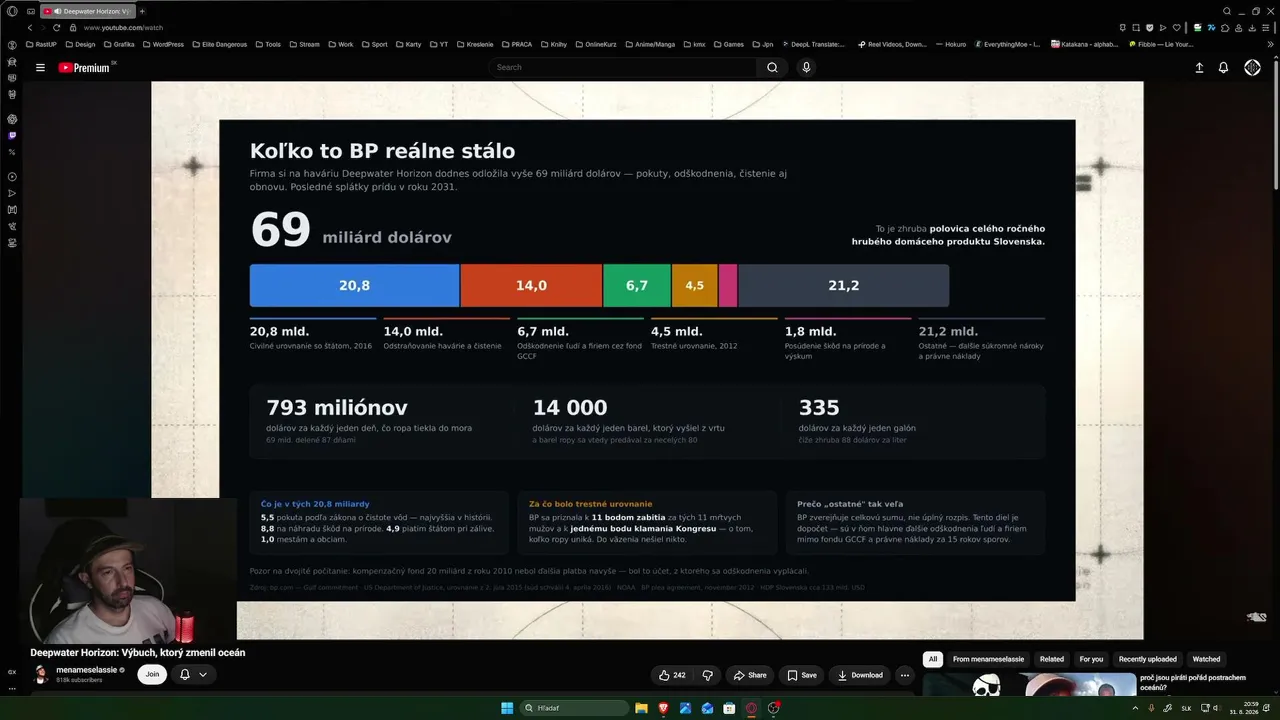The width and height of the screenshot is (1280, 720).
Task: Open the YouTube create/upload icon
Action: click(1199, 67)
